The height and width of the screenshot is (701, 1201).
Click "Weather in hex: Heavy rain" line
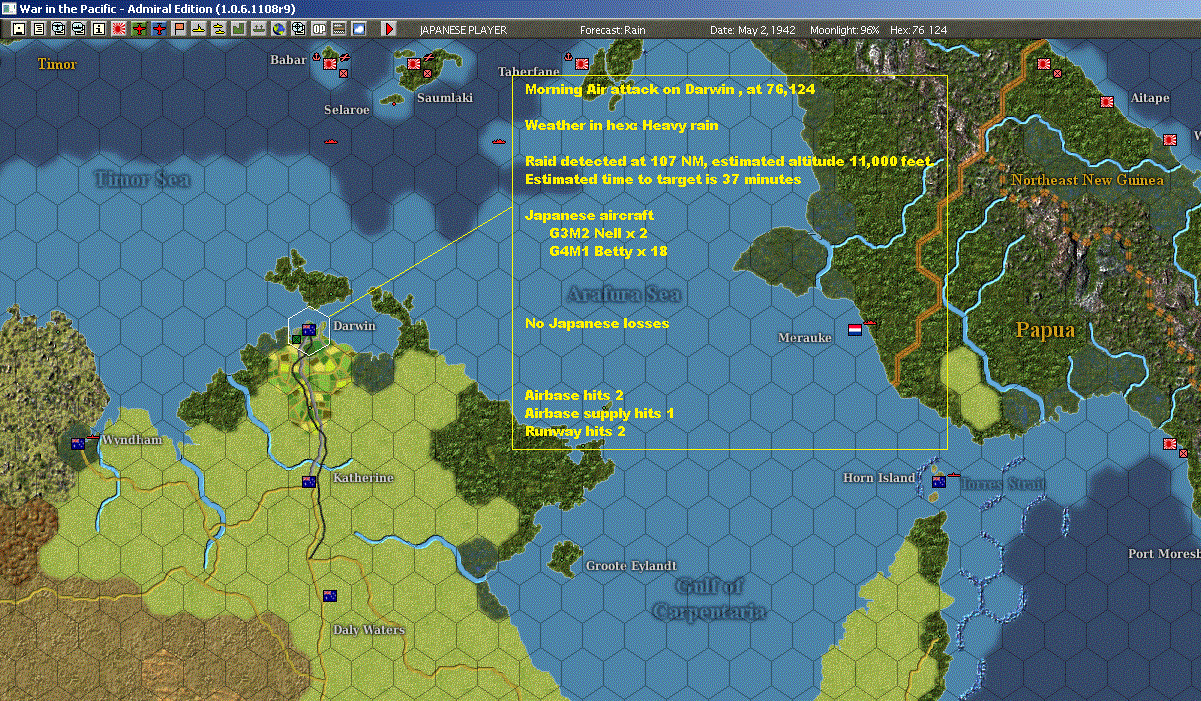[x=621, y=126]
